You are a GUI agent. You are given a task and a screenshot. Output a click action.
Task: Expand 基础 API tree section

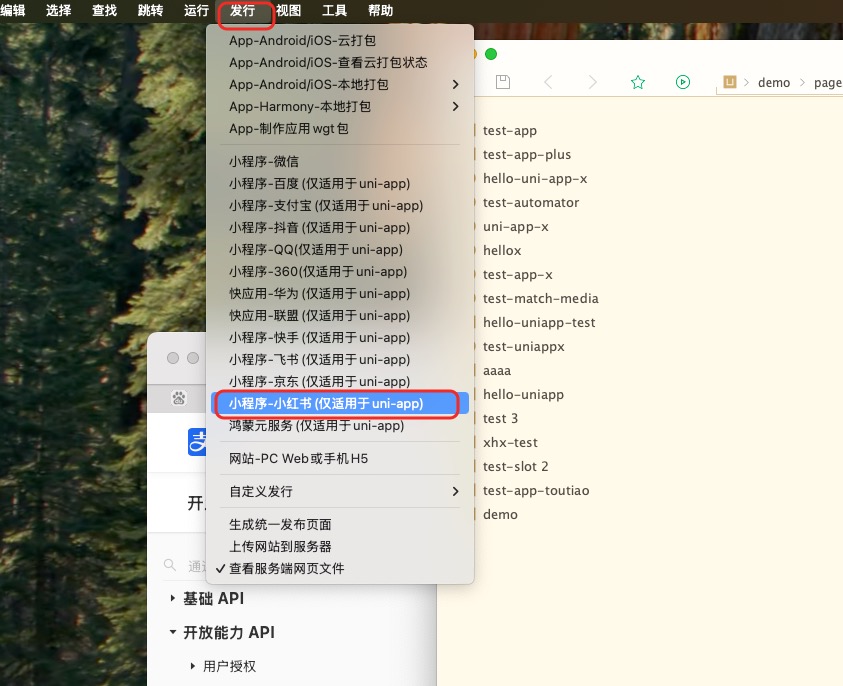(173, 598)
